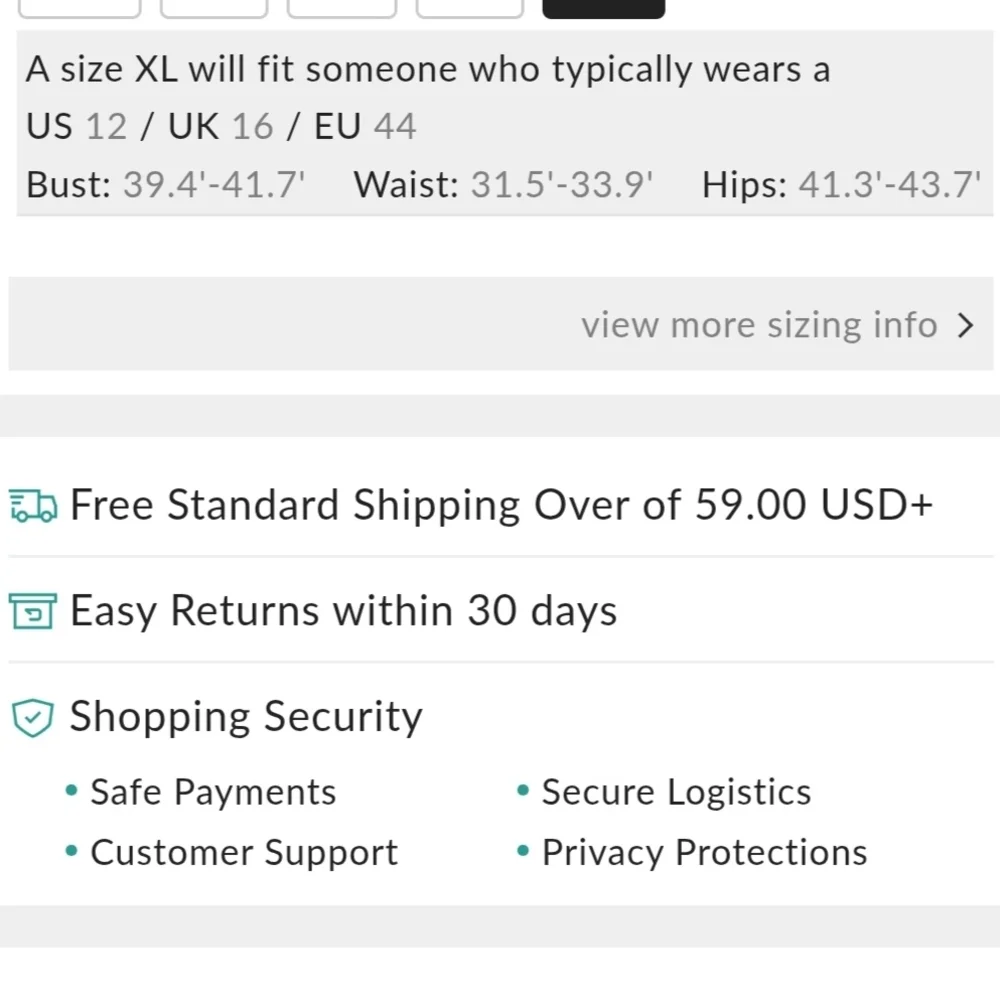The width and height of the screenshot is (1000, 1000).
Task: Expand the Shopping Security section heading
Action: click(x=246, y=717)
